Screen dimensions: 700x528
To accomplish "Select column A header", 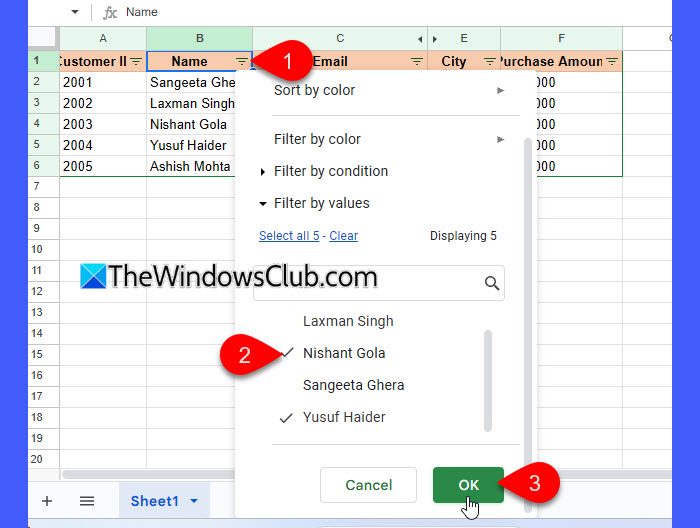I will tap(103, 38).
